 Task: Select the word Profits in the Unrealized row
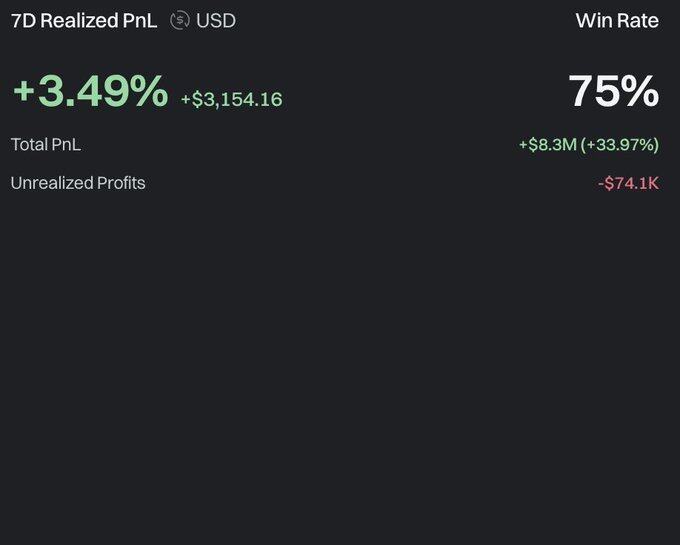[x=121, y=183]
